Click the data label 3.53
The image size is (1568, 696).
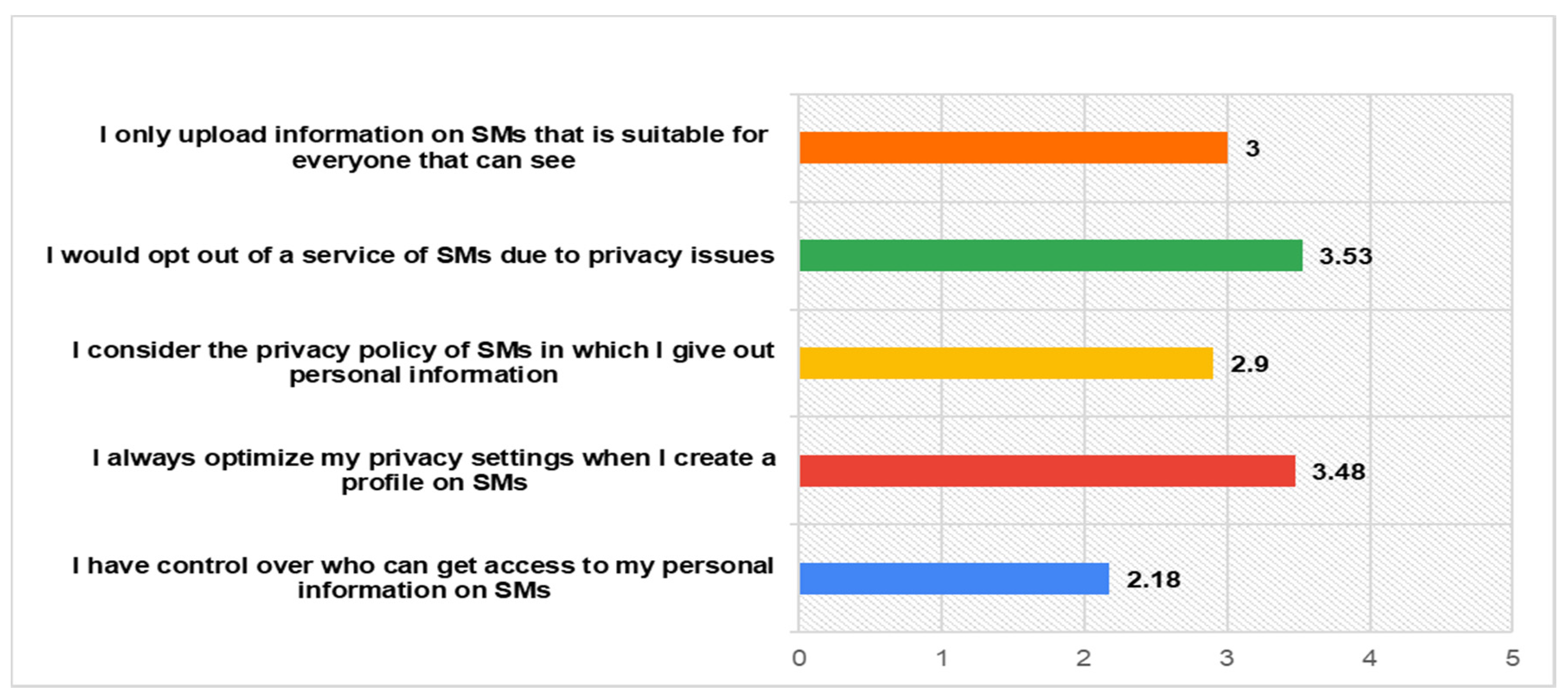point(1345,256)
